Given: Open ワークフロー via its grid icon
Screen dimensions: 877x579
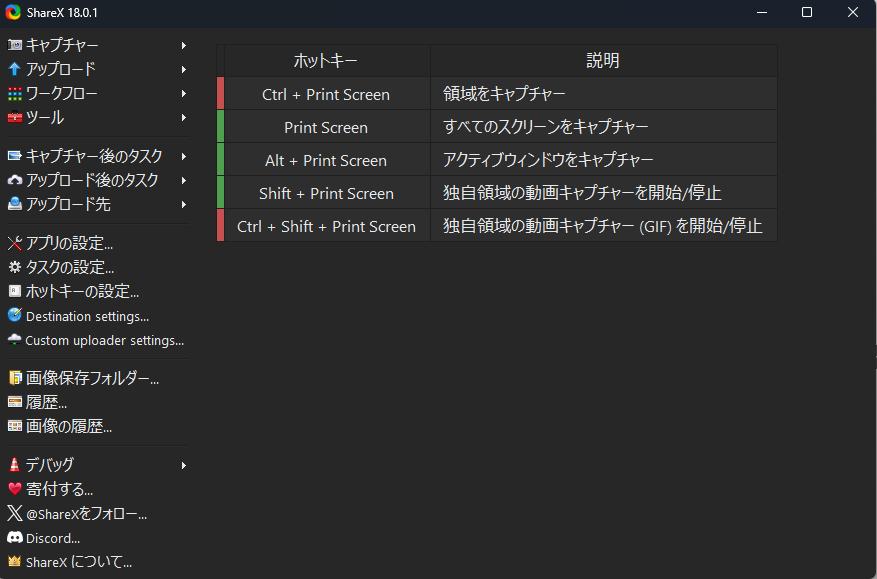Looking at the screenshot, I should point(14,93).
